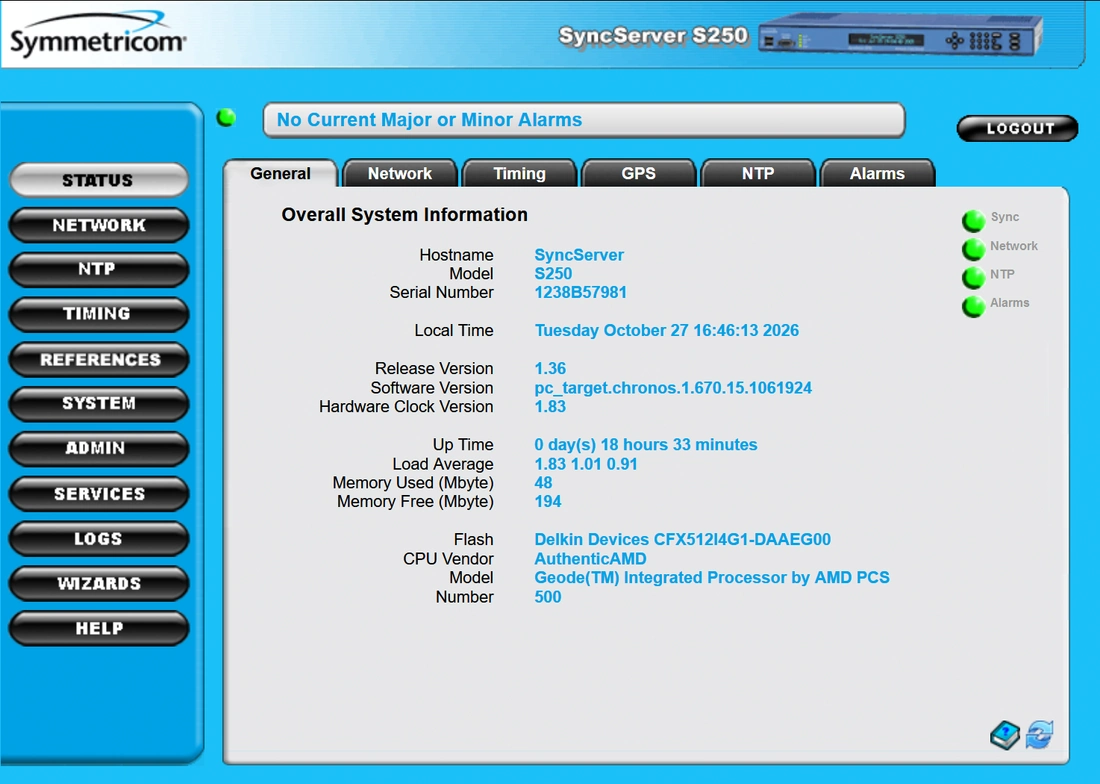Click the hostname value "SyncServer"
1100x784 pixels.
579,255
